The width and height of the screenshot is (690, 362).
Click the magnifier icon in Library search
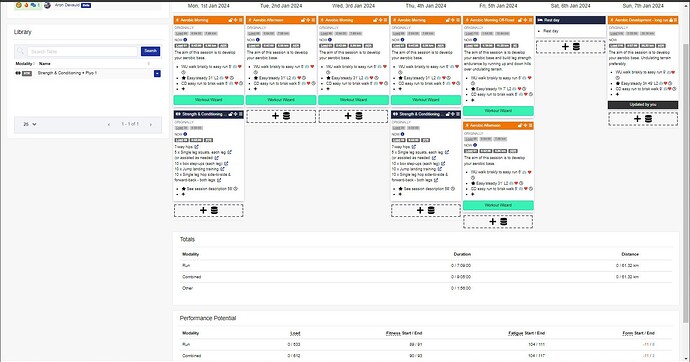click(x=20, y=51)
